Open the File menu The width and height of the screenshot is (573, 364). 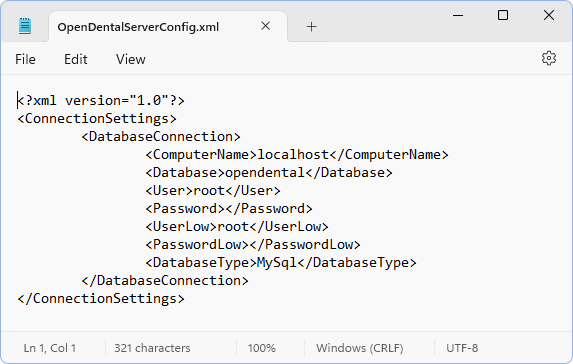click(x=25, y=59)
